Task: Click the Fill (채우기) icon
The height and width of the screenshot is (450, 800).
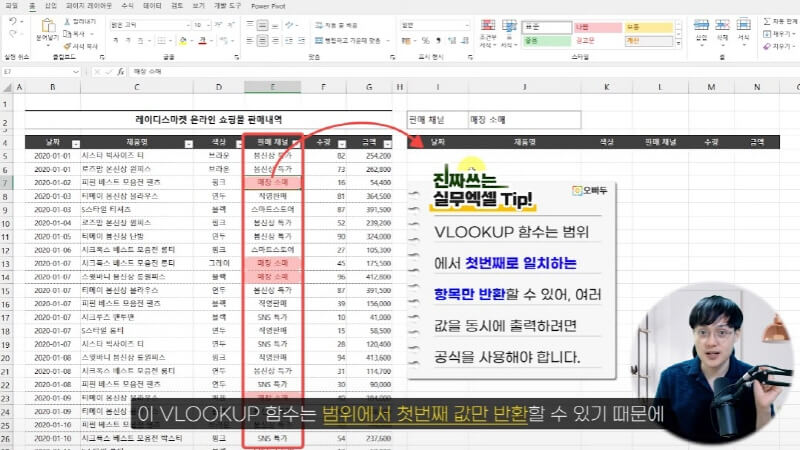Action: point(767,34)
